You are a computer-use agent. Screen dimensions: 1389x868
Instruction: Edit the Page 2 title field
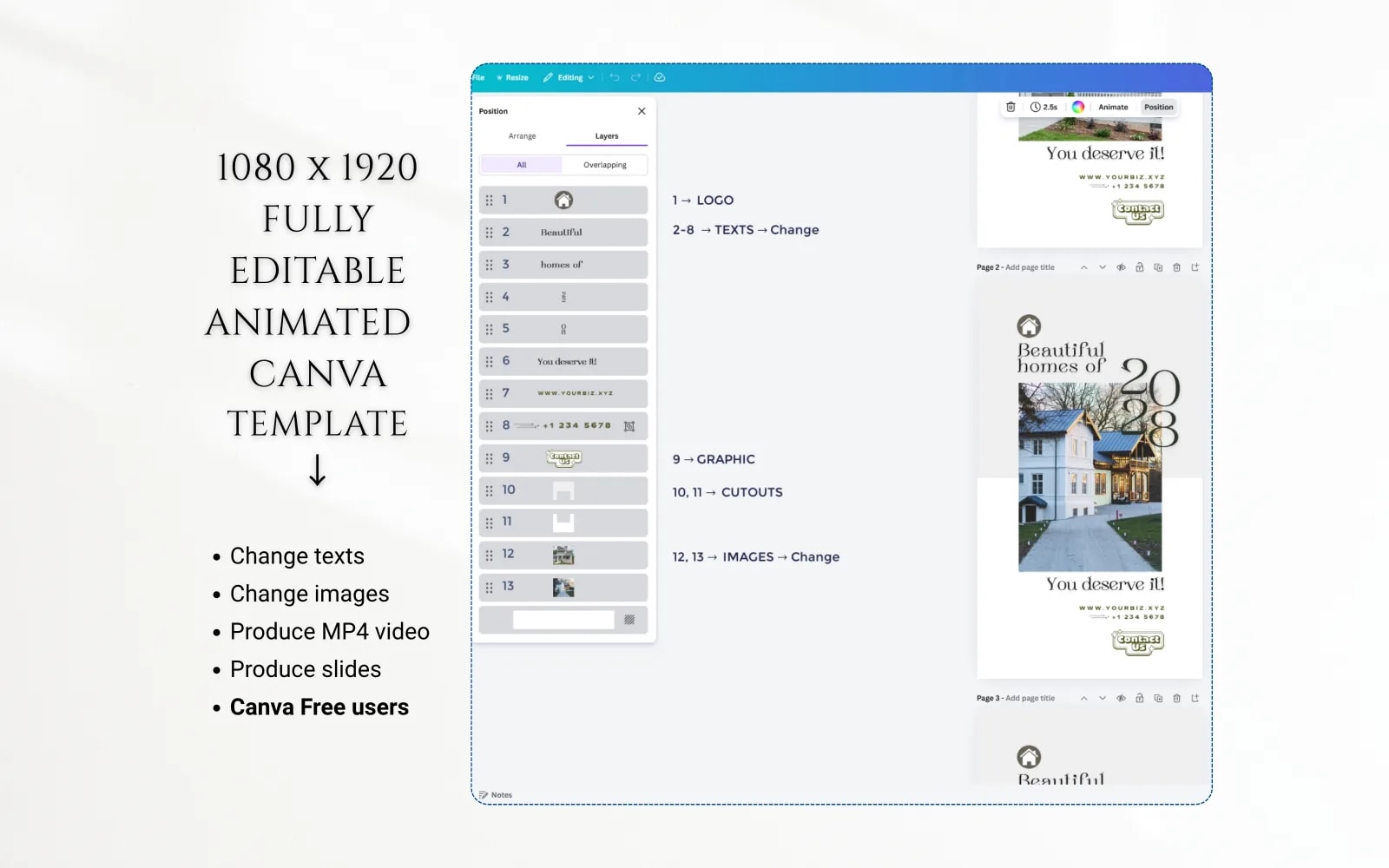[x=1030, y=267]
